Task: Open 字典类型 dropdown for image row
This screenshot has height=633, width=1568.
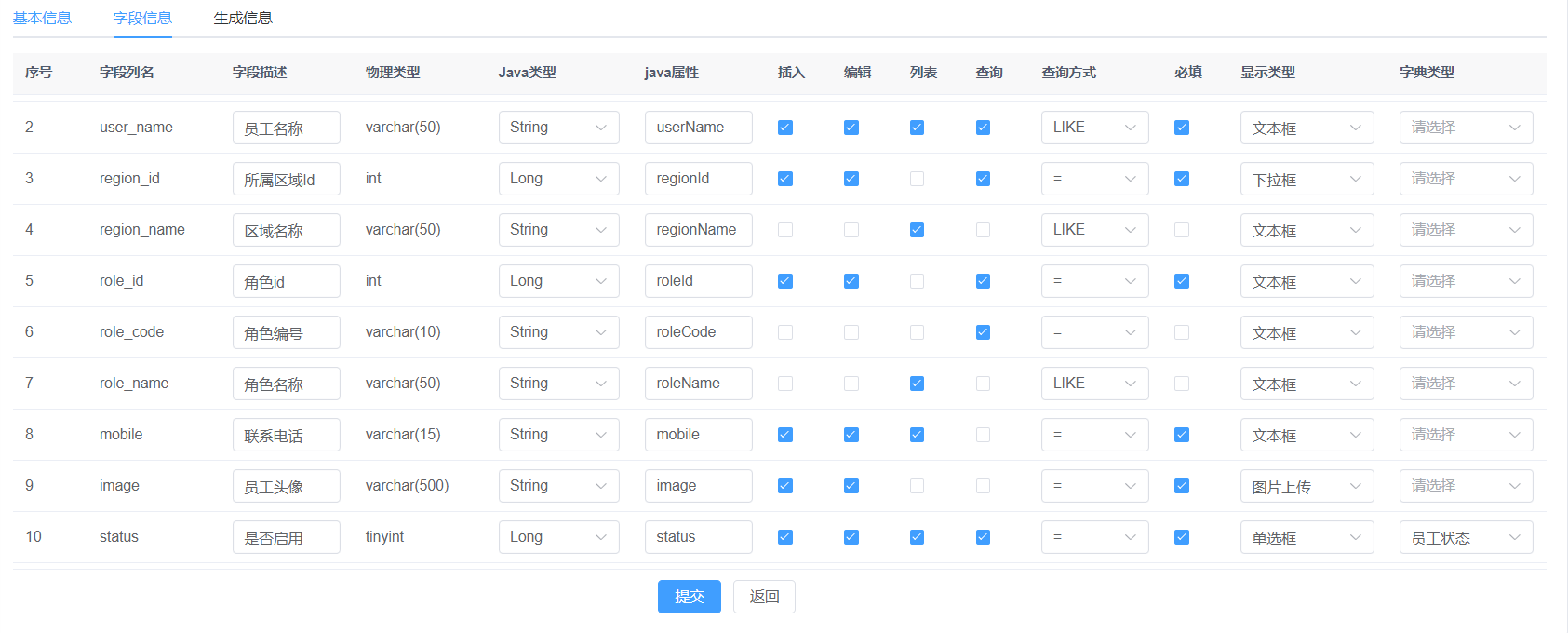Action: (1467, 486)
